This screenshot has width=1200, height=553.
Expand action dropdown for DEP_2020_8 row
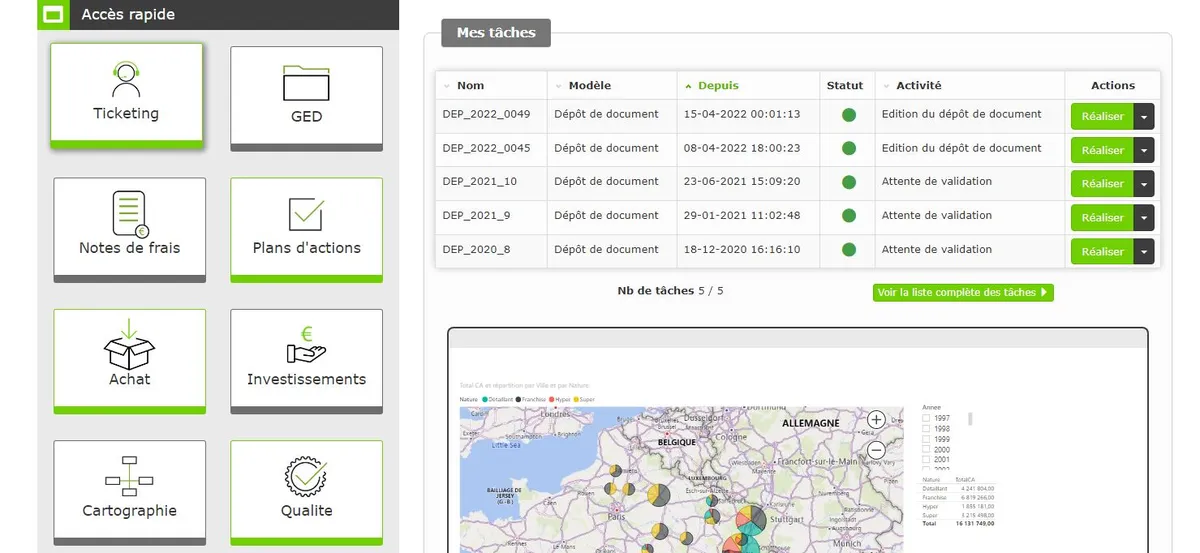pos(1144,252)
